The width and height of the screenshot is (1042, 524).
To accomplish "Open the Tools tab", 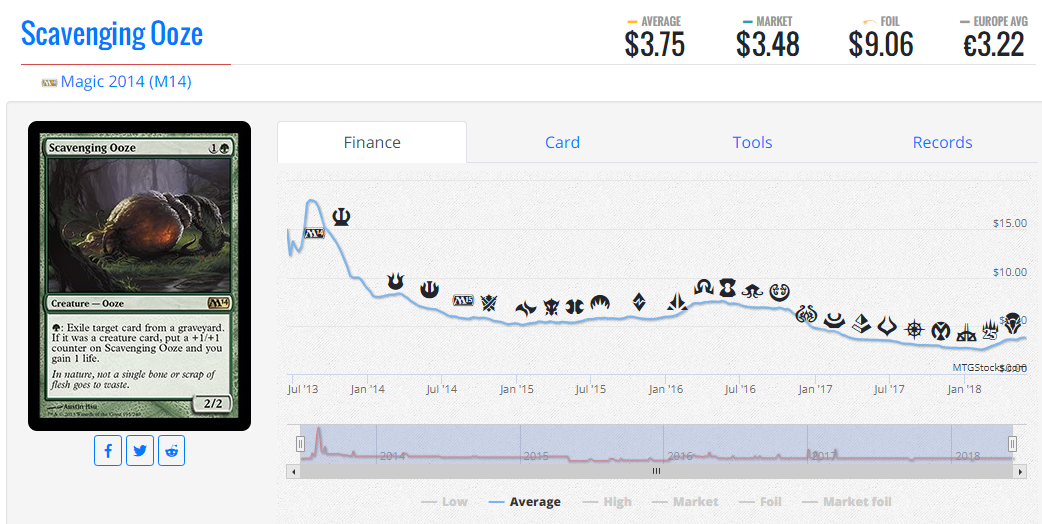I will tap(752, 142).
